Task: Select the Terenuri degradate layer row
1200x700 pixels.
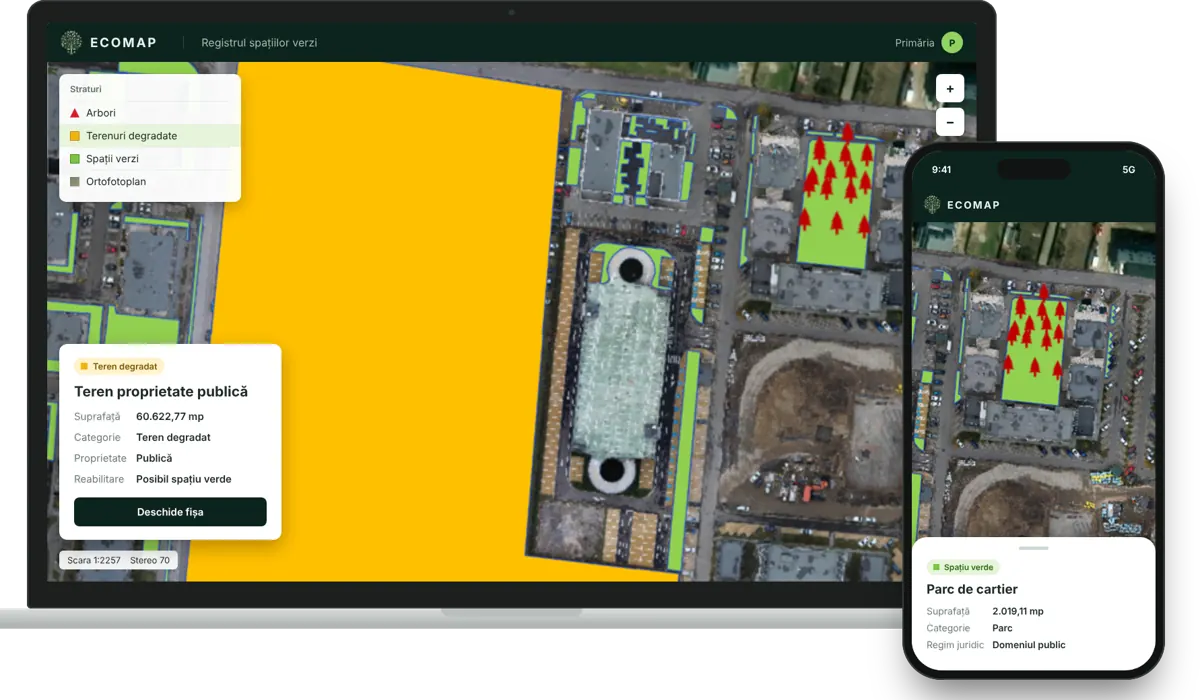Action: click(150, 136)
